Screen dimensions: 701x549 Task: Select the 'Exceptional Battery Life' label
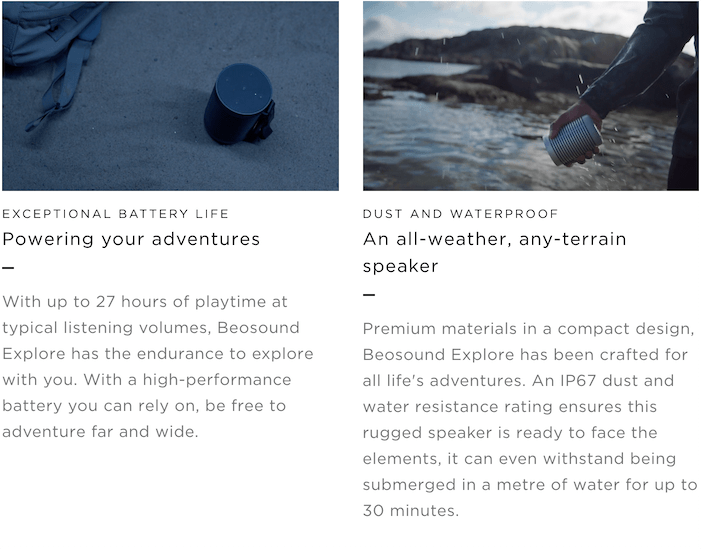[115, 214]
